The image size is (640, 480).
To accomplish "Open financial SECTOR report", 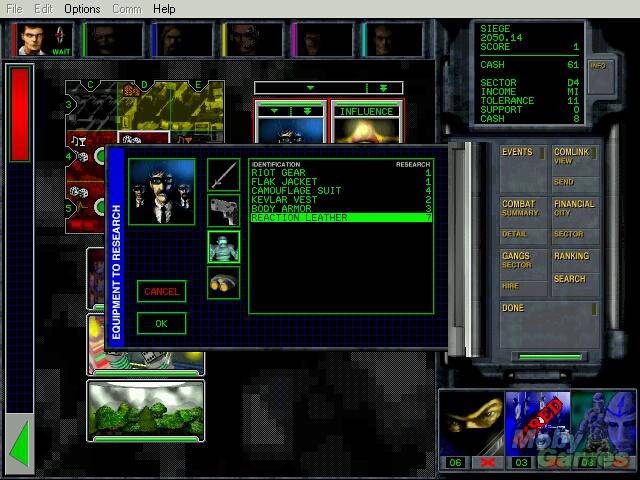I will coord(575,235).
